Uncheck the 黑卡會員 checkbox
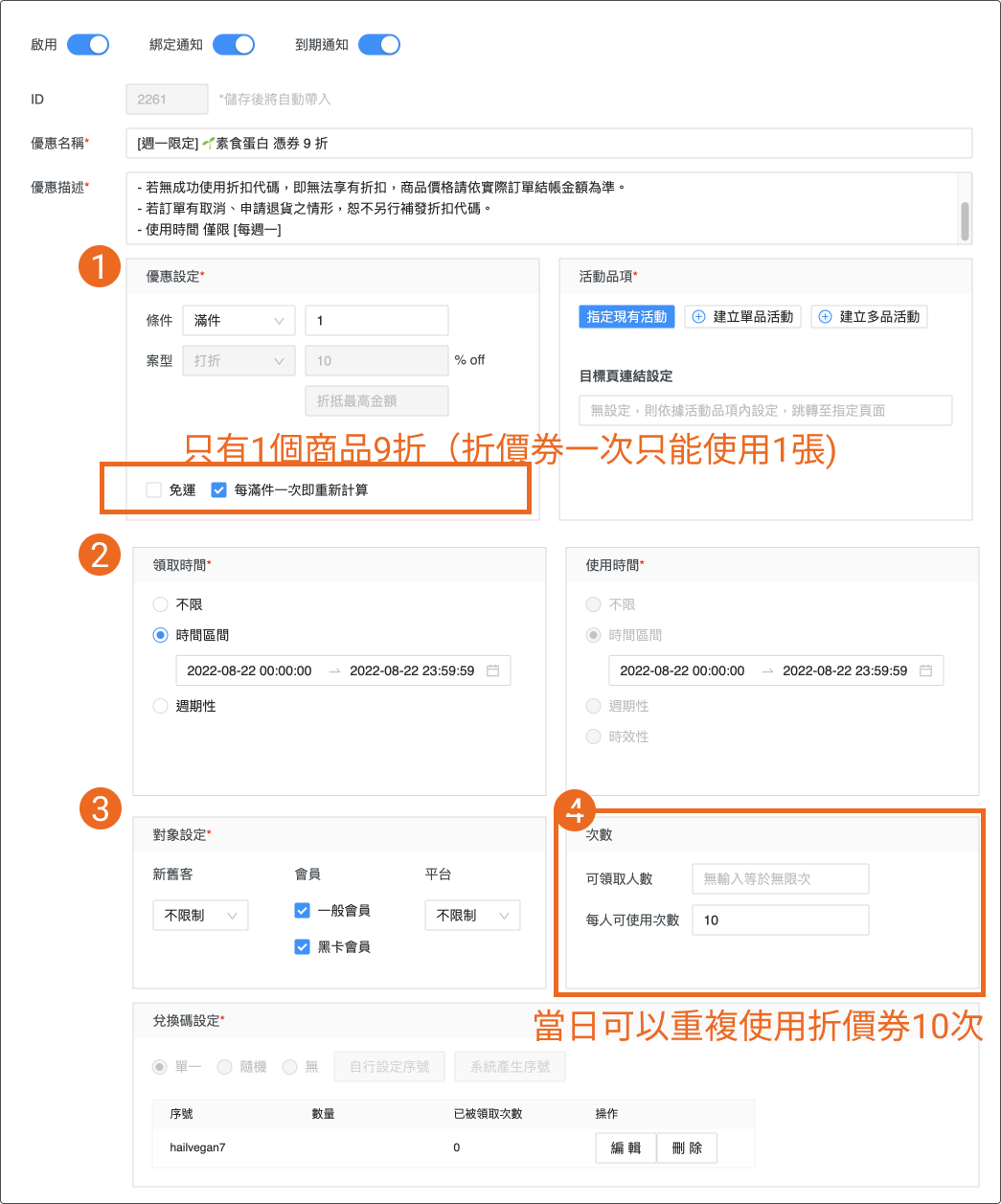This screenshot has width=1001, height=1204. point(303,947)
